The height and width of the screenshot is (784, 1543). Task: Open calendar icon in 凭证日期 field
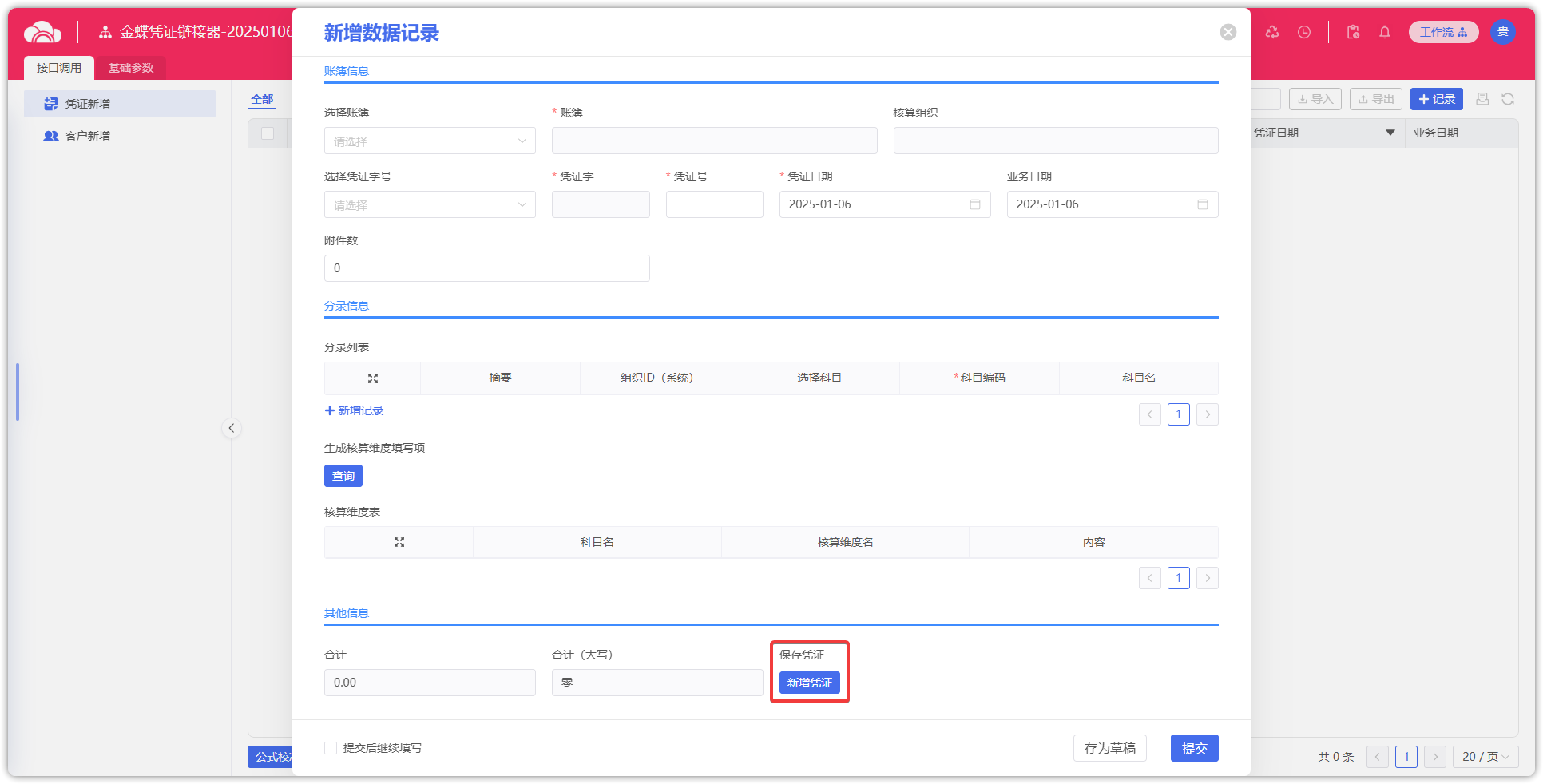974,204
